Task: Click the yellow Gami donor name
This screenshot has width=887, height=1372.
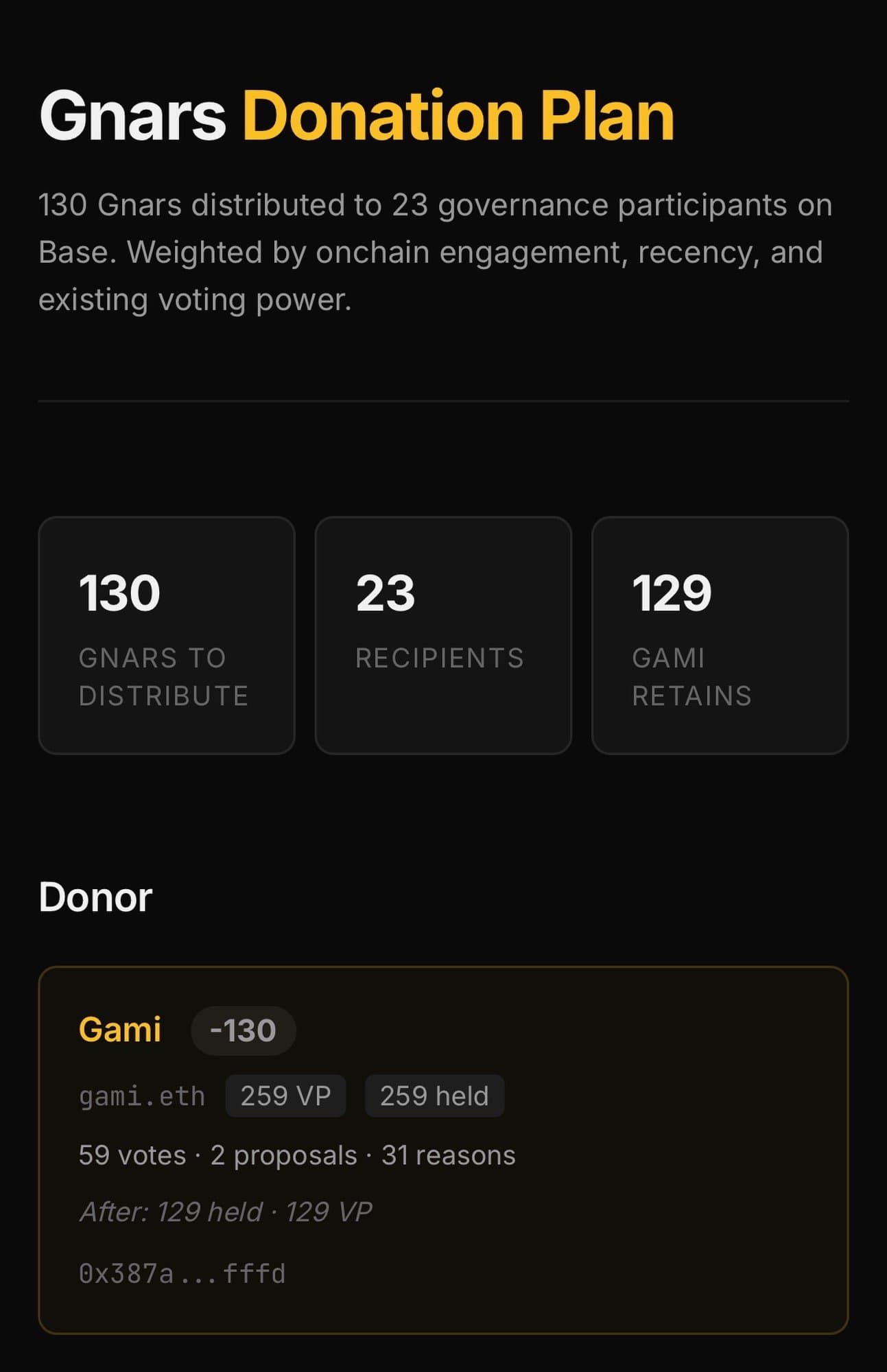Action: (x=120, y=1029)
